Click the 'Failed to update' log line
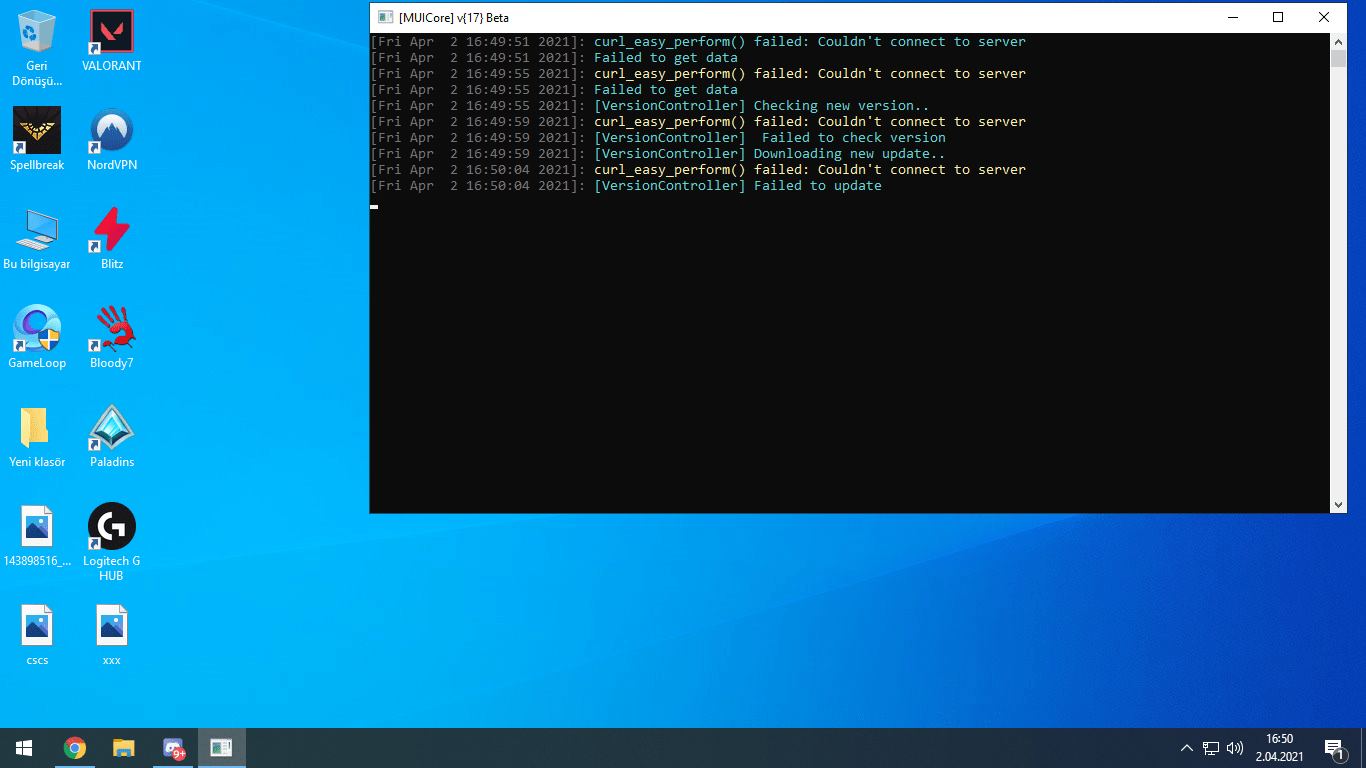The width and height of the screenshot is (1366, 768). point(626,186)
